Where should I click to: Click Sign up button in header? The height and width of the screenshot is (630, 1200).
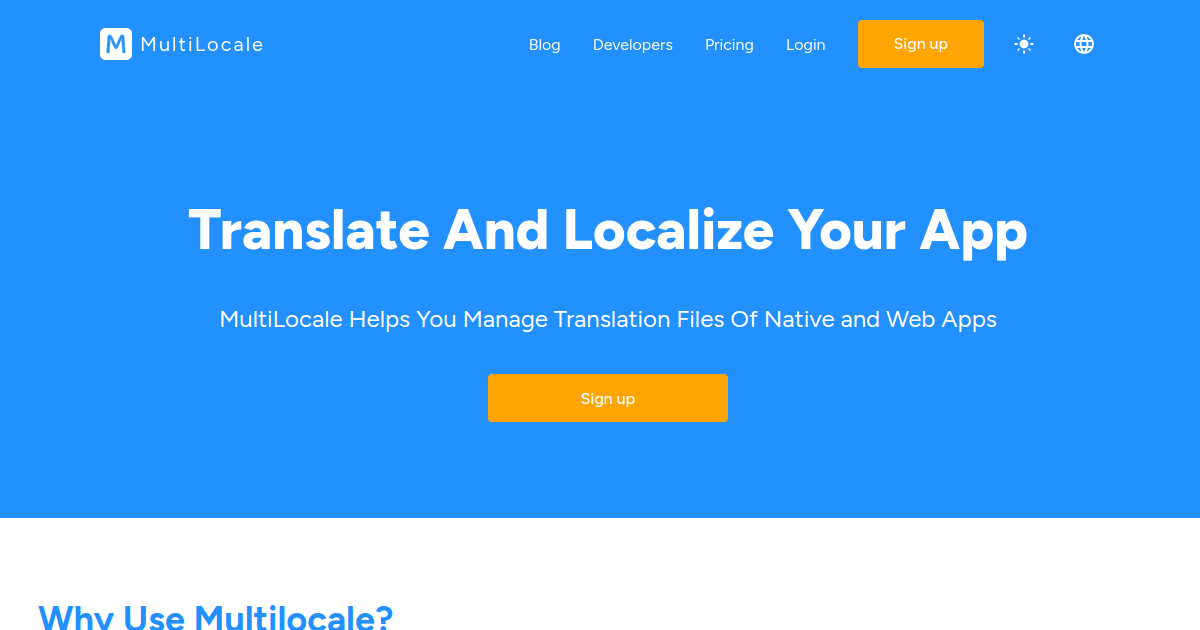(x=921, y=44)
